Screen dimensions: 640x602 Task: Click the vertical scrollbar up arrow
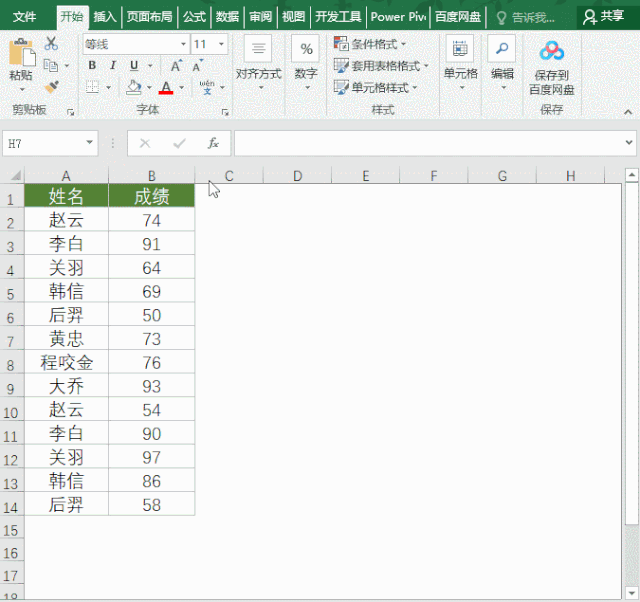tap(632, 175)
